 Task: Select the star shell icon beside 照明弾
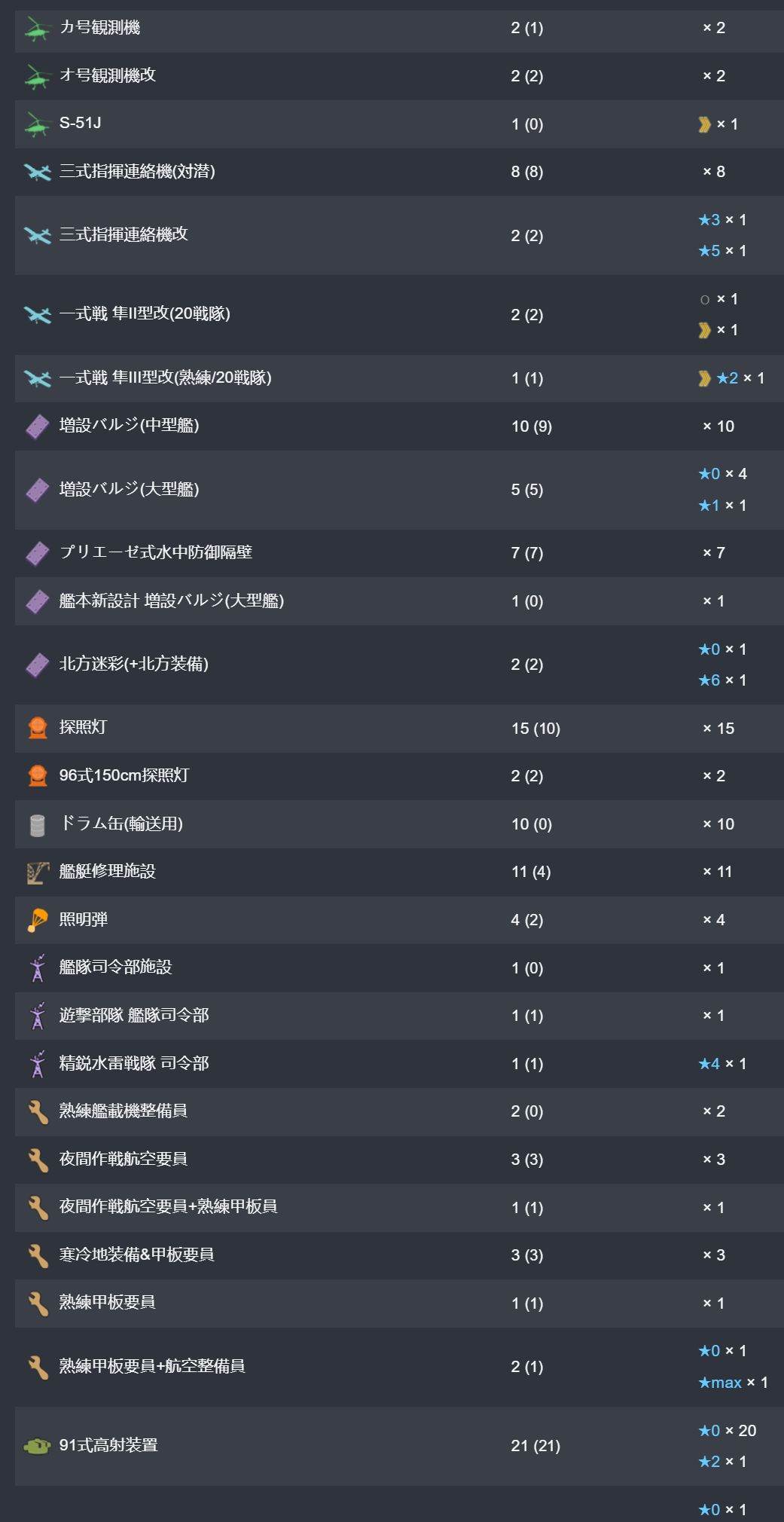(37, 921)
